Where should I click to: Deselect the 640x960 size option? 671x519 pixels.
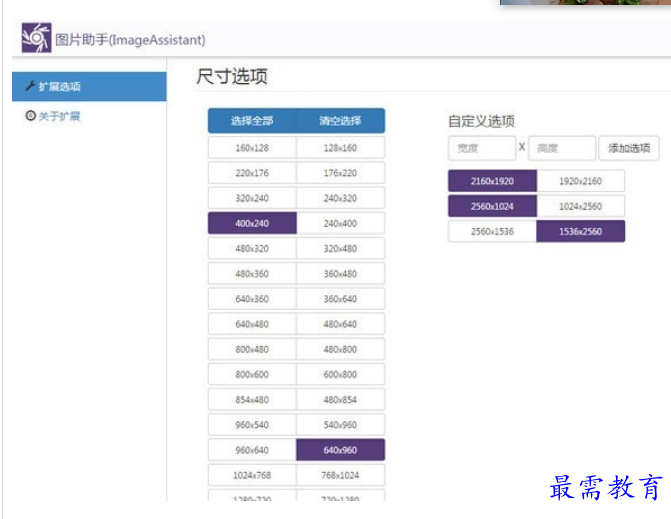(340, 450)
